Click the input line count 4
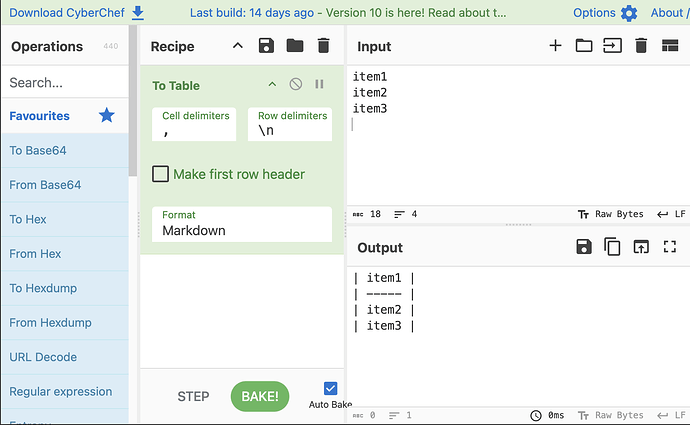Viewport: 690px width, 425px height. point(406,214)
